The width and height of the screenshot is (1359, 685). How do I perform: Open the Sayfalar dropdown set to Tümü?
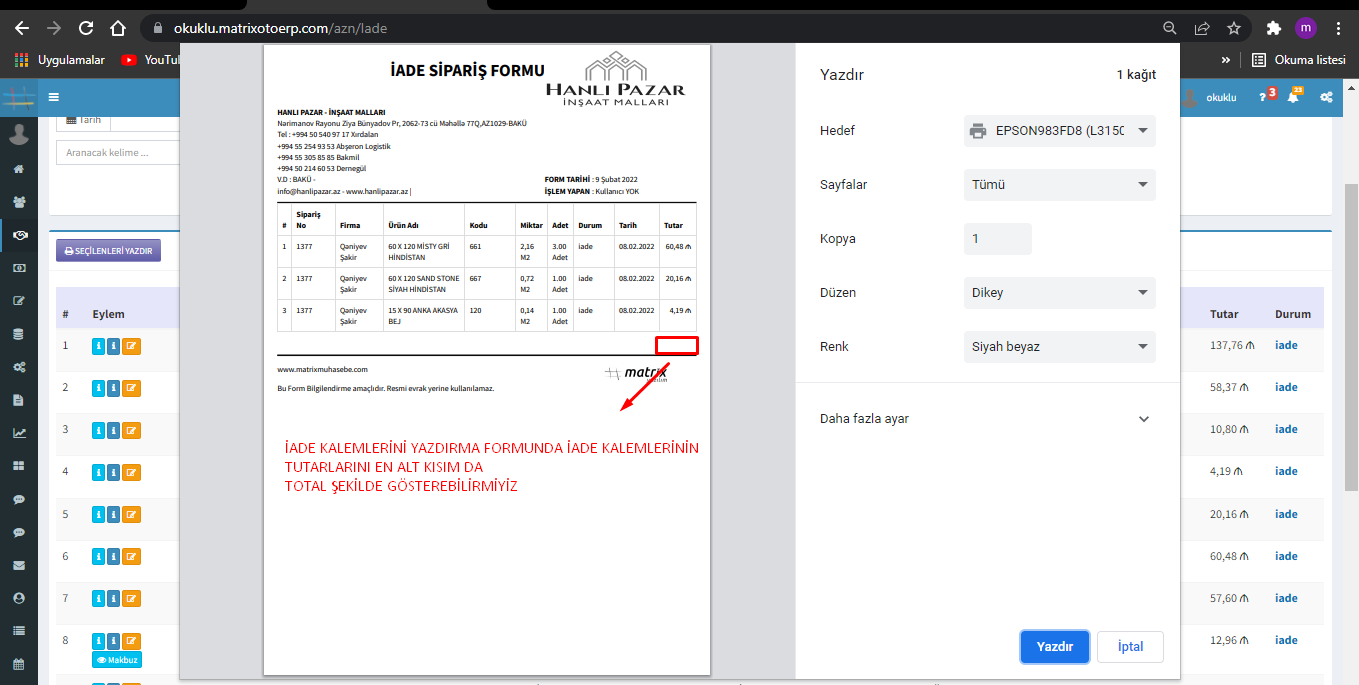tap(1059, 185)
